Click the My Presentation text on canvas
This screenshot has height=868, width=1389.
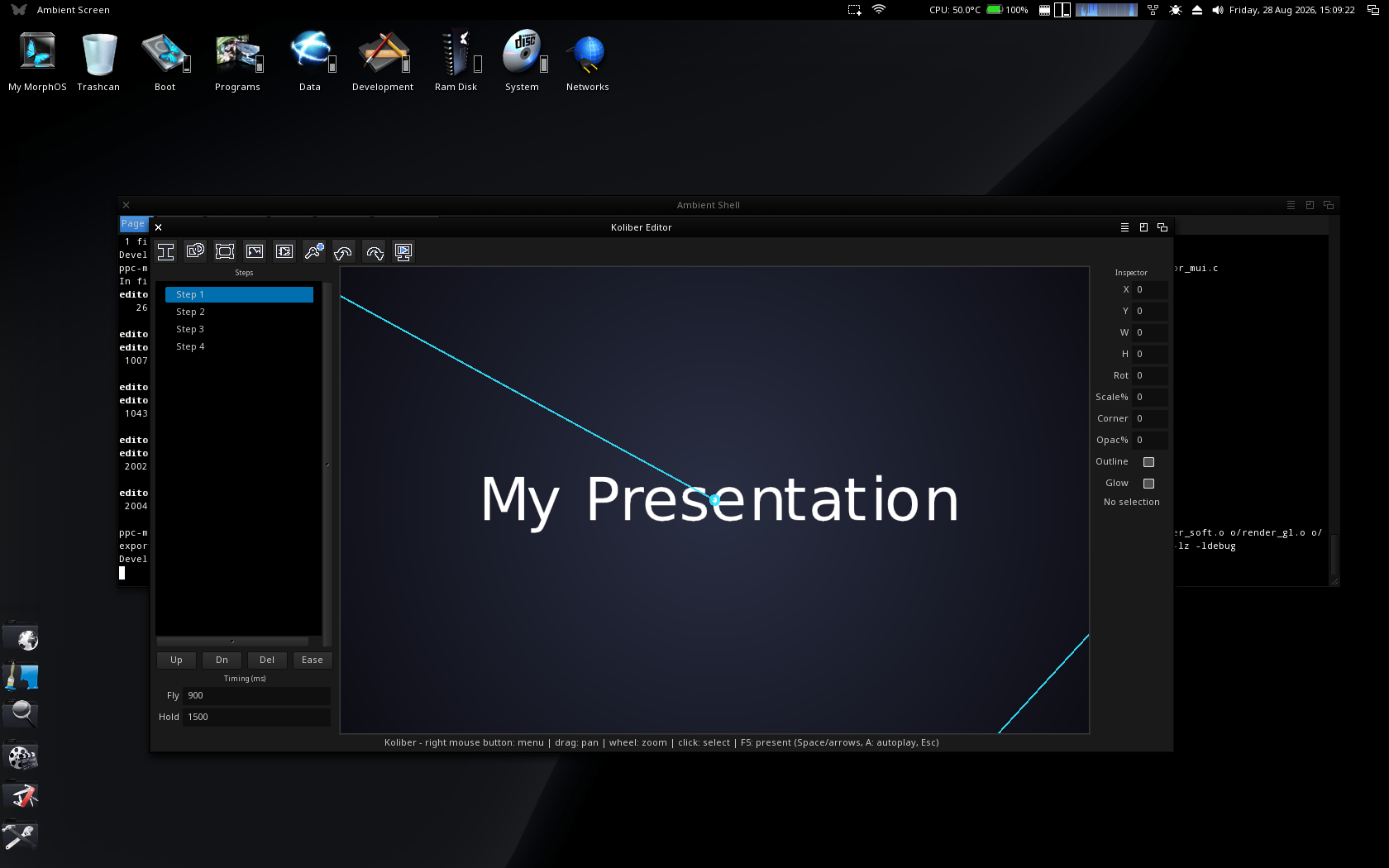tap(720, 499)
